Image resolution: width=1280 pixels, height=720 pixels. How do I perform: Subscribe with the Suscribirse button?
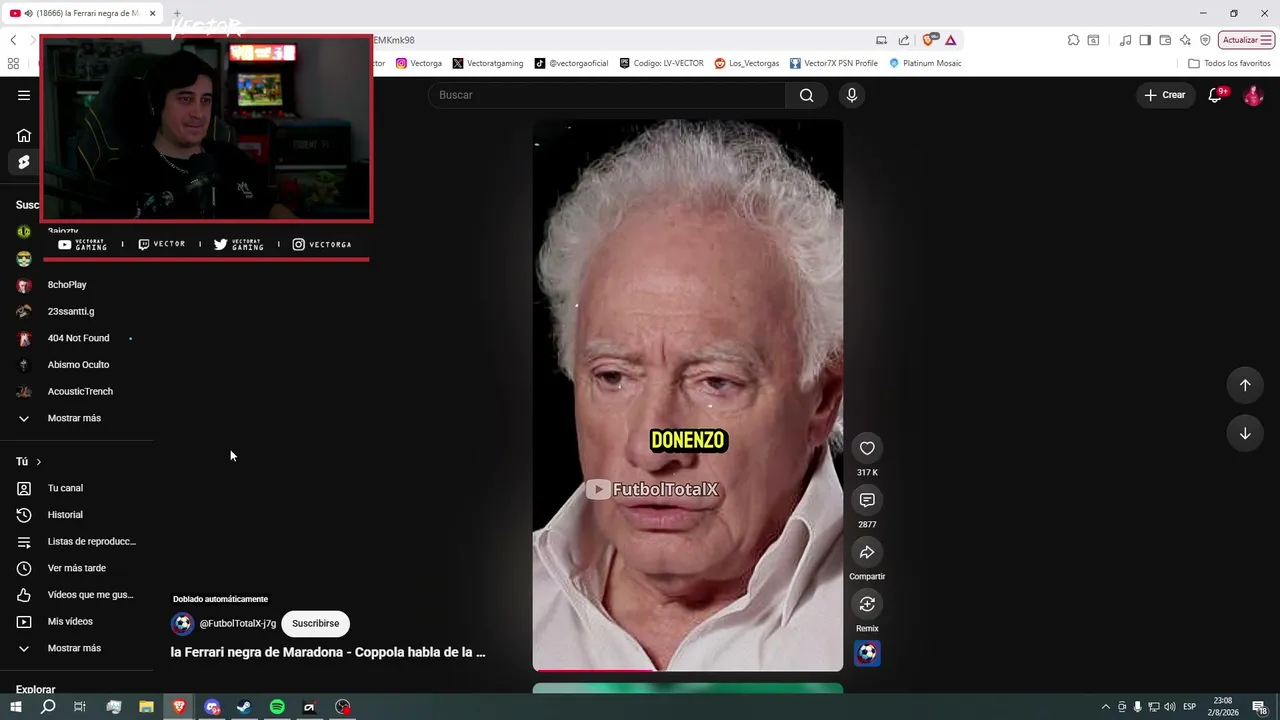coord(315,624)
